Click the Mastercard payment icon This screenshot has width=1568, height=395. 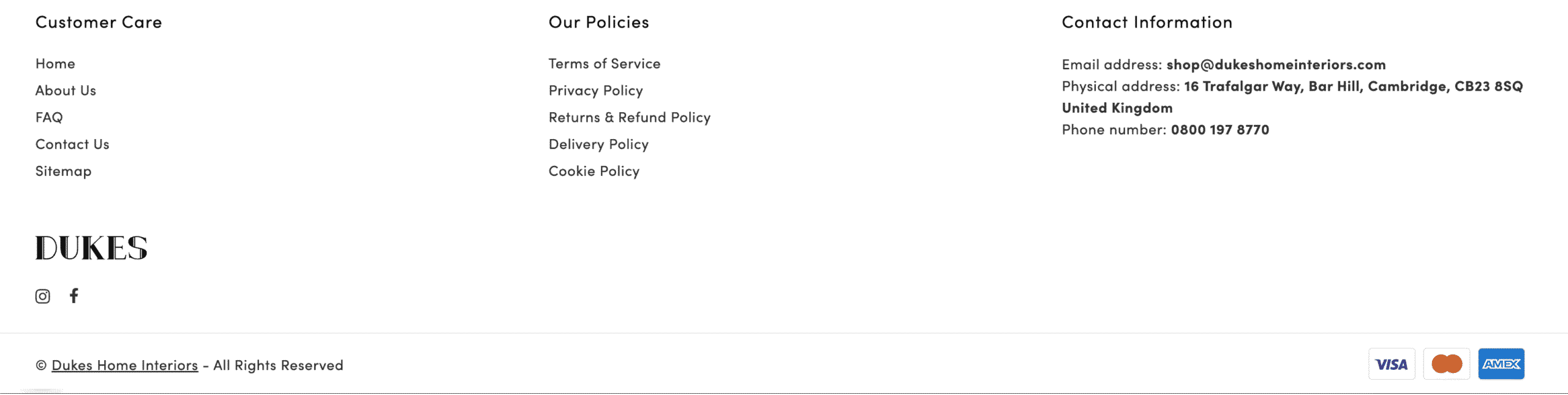click(1447, 364)
